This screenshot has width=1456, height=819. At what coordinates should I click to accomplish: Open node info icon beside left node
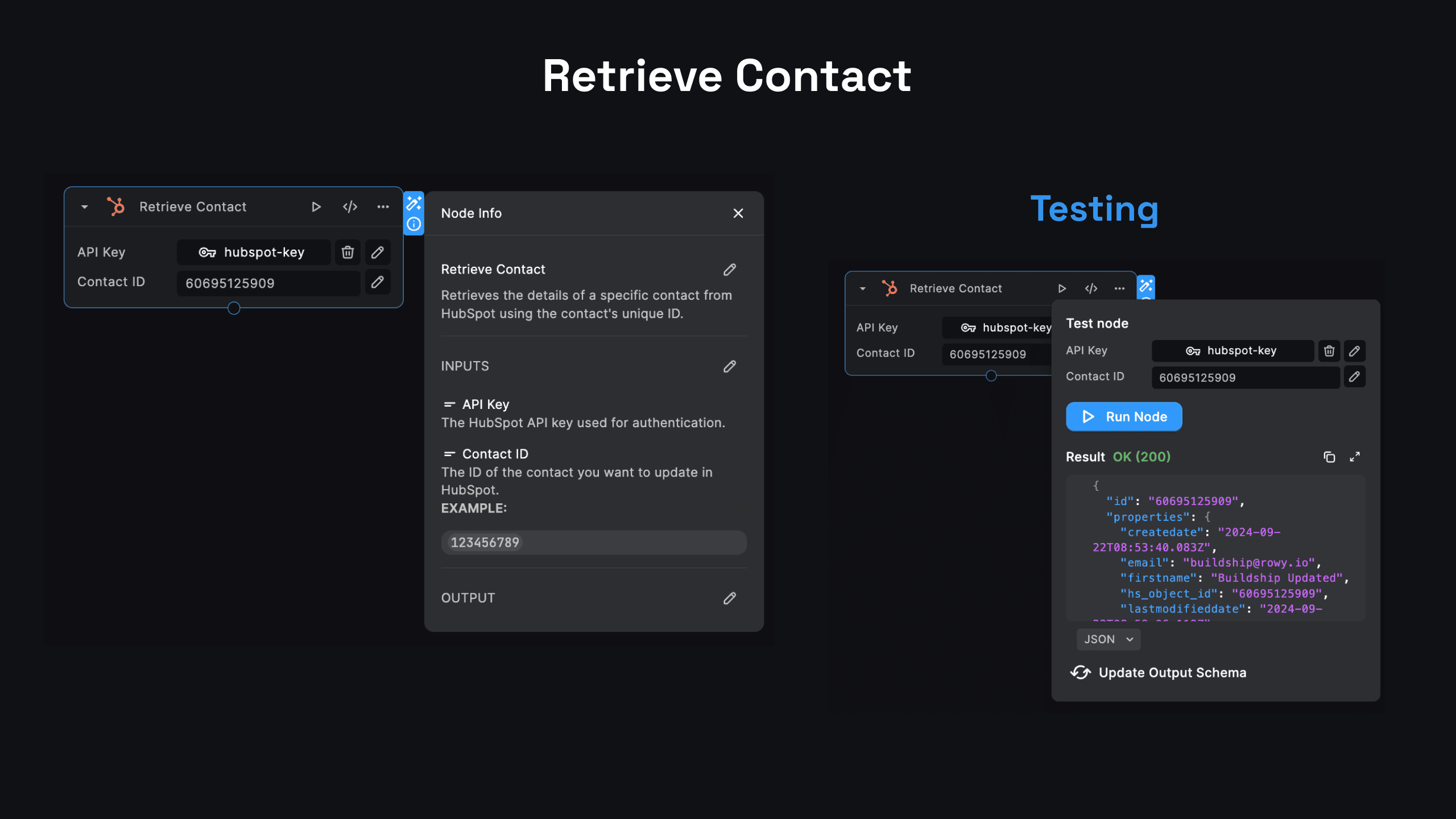[x=413, y=224]
